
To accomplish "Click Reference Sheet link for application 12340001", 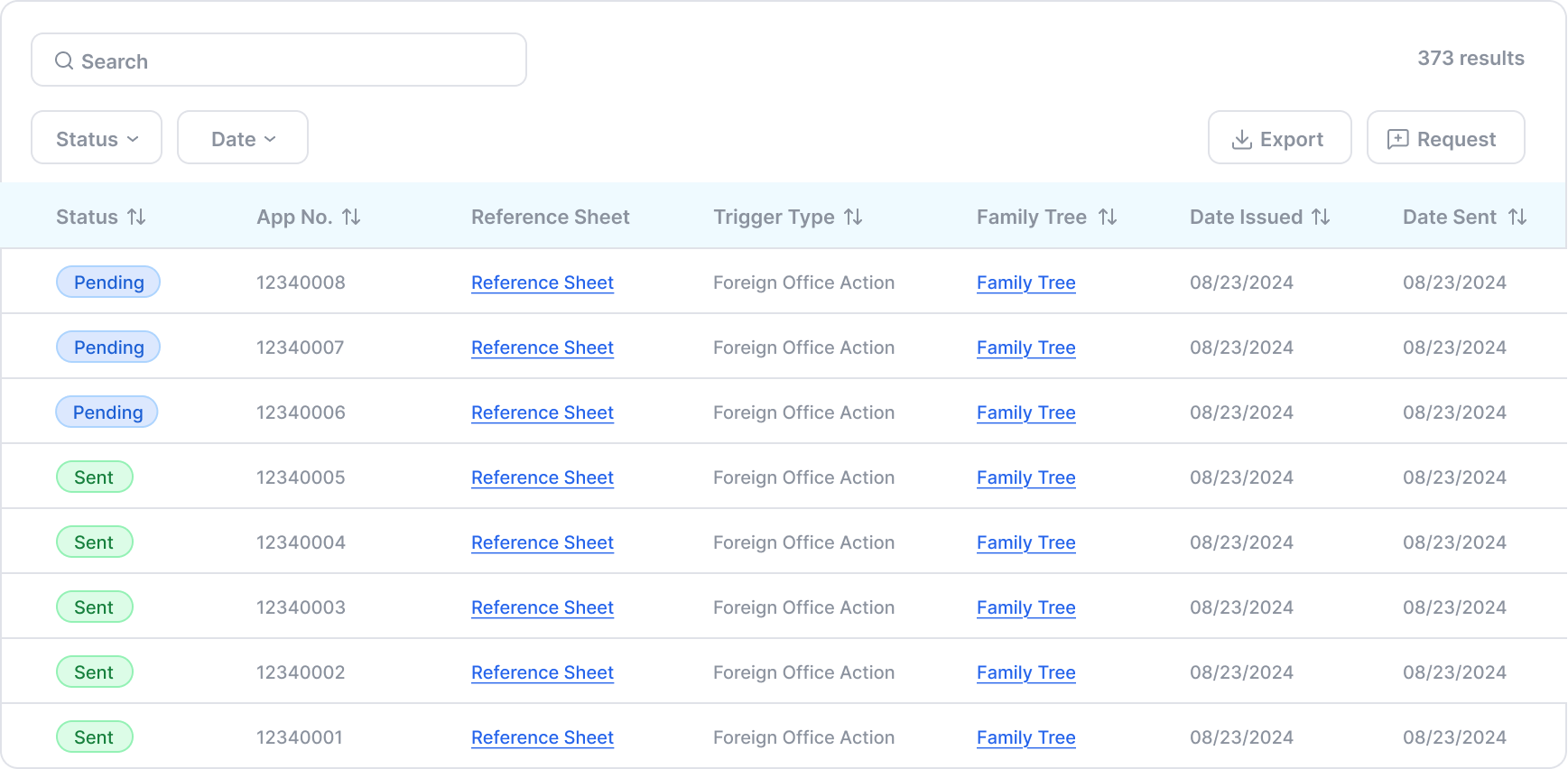I will pyautogui.click(x=543, y=737).
